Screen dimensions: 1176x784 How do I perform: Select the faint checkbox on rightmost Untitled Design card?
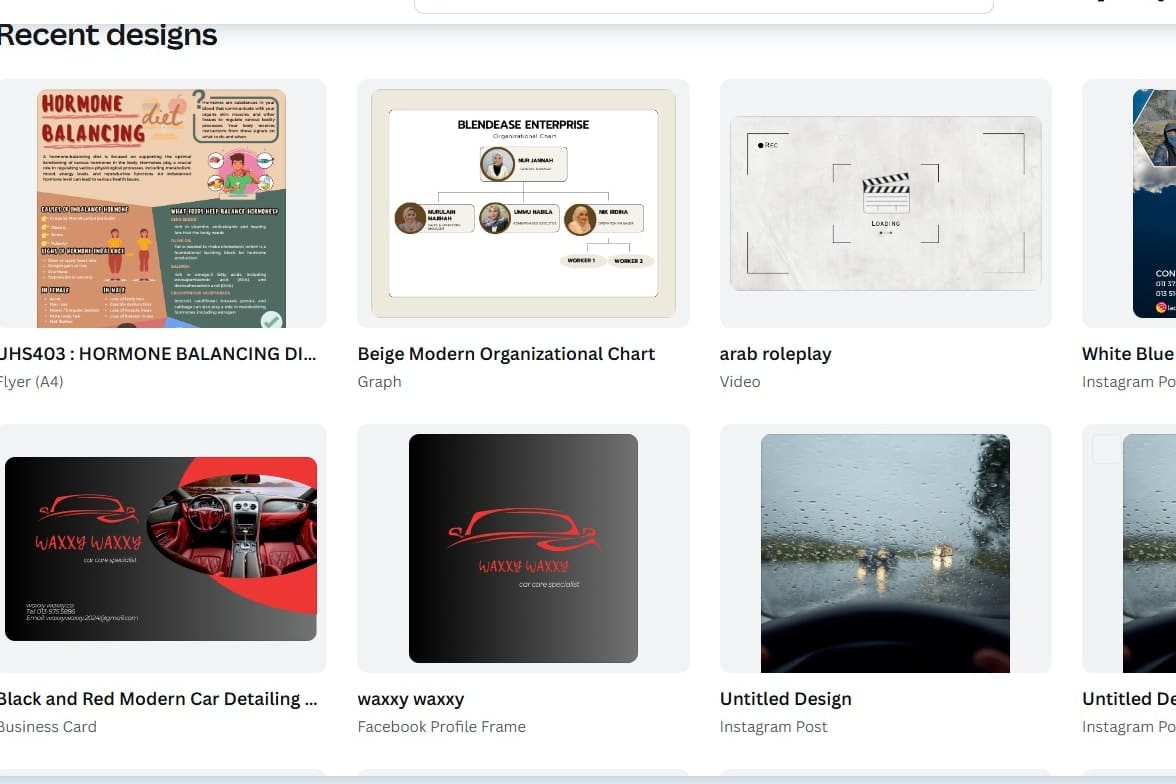(1106, 449)
